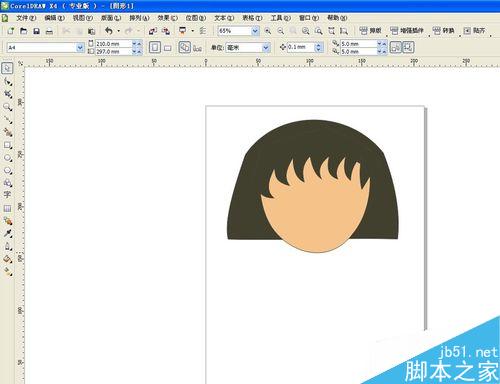This screenshot has width=500, height=384.
Task: Open the 排列 (Arrange) menu
Action: pyautogui.click(x=139, y=18)
